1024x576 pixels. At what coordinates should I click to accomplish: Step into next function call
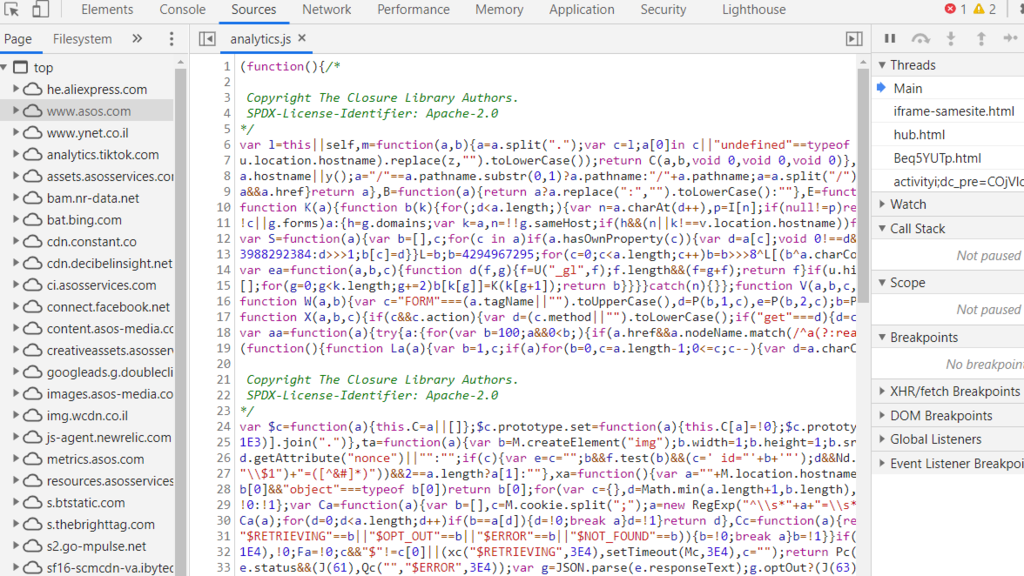[x=951, y=39]
